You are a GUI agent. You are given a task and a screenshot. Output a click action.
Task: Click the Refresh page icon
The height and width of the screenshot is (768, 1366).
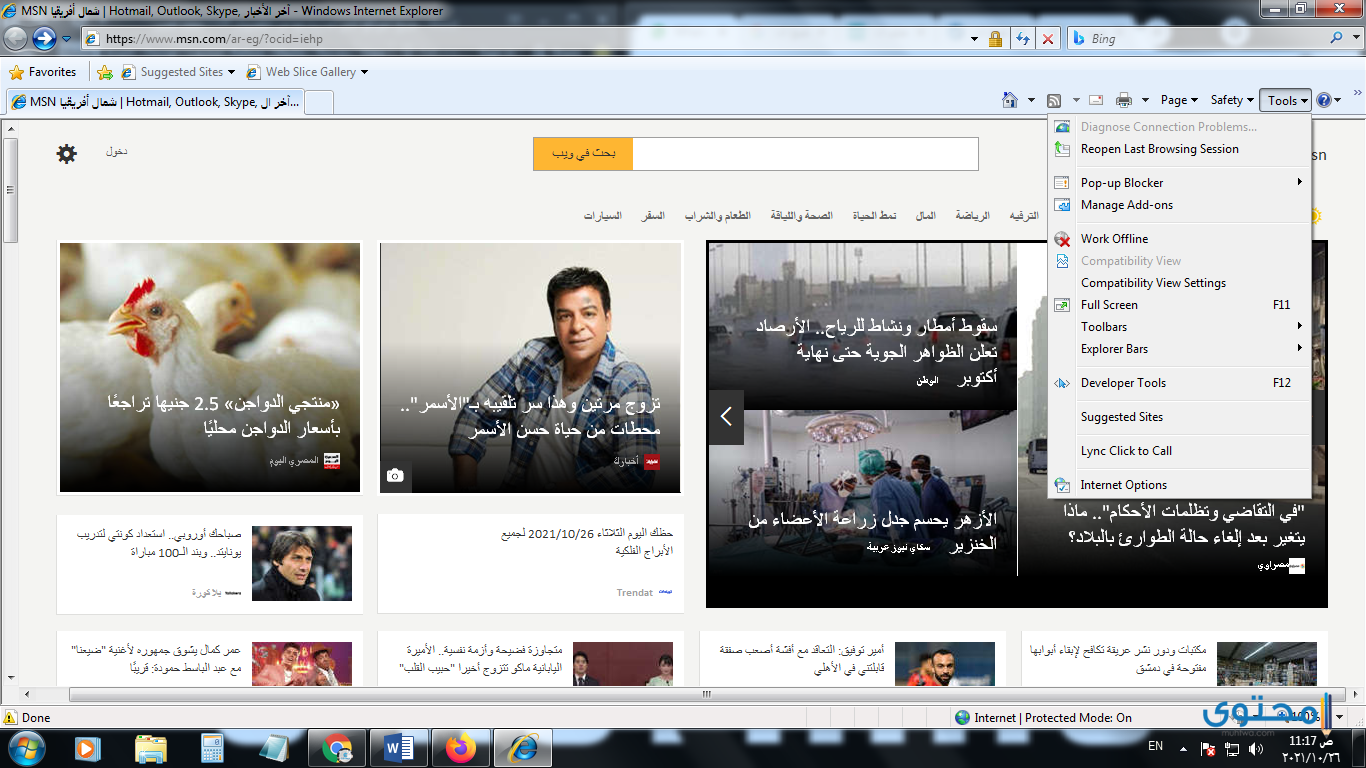pos(1023,39)
